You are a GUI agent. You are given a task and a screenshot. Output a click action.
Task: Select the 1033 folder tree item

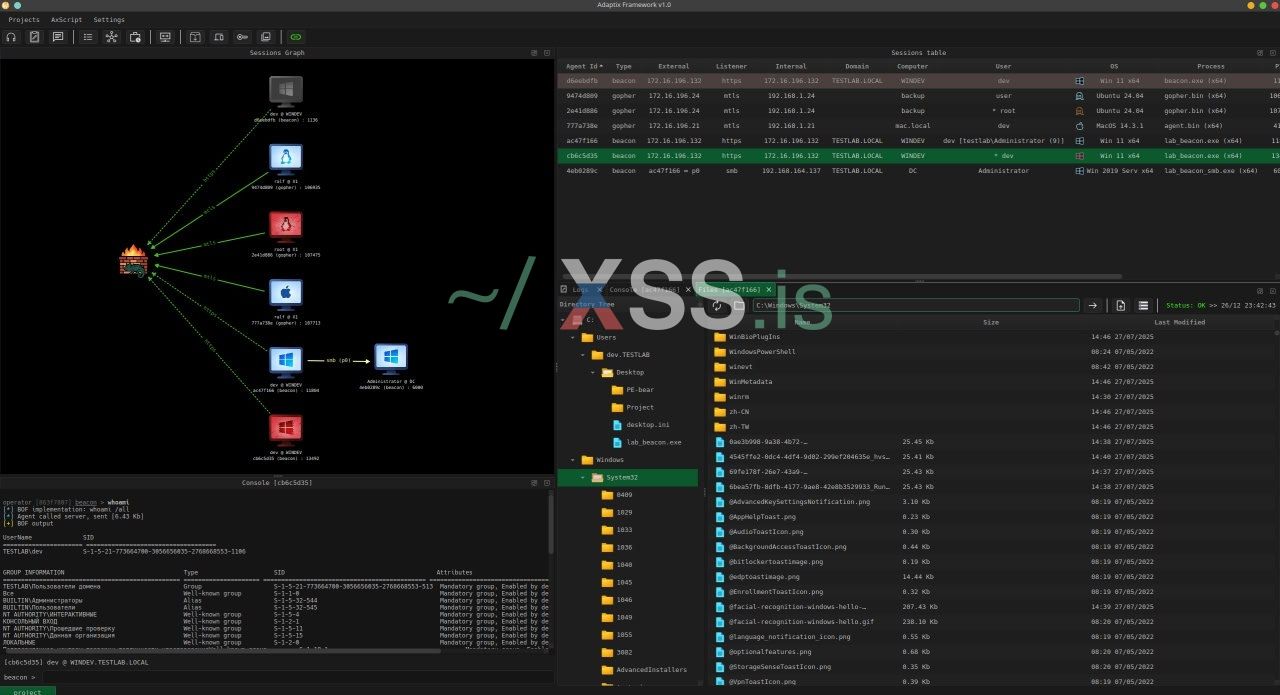point(624,530)
